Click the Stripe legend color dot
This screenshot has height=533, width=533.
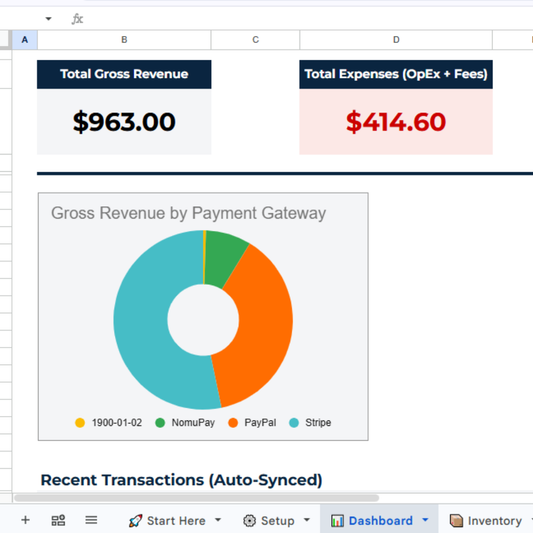click(x=294, y=423)
